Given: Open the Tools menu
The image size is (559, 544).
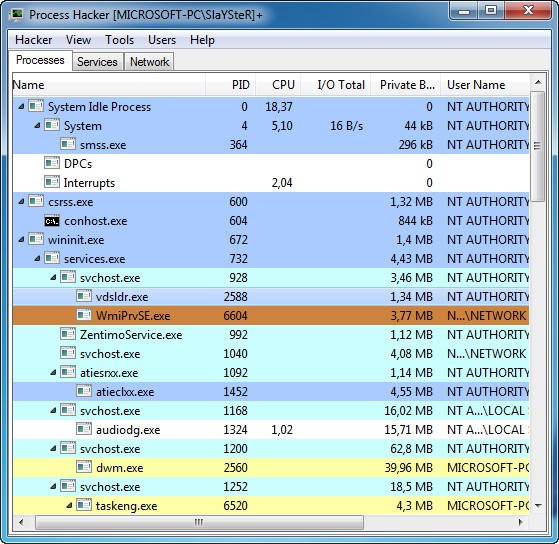Looking at the screenshot, I should pos(119,40).
